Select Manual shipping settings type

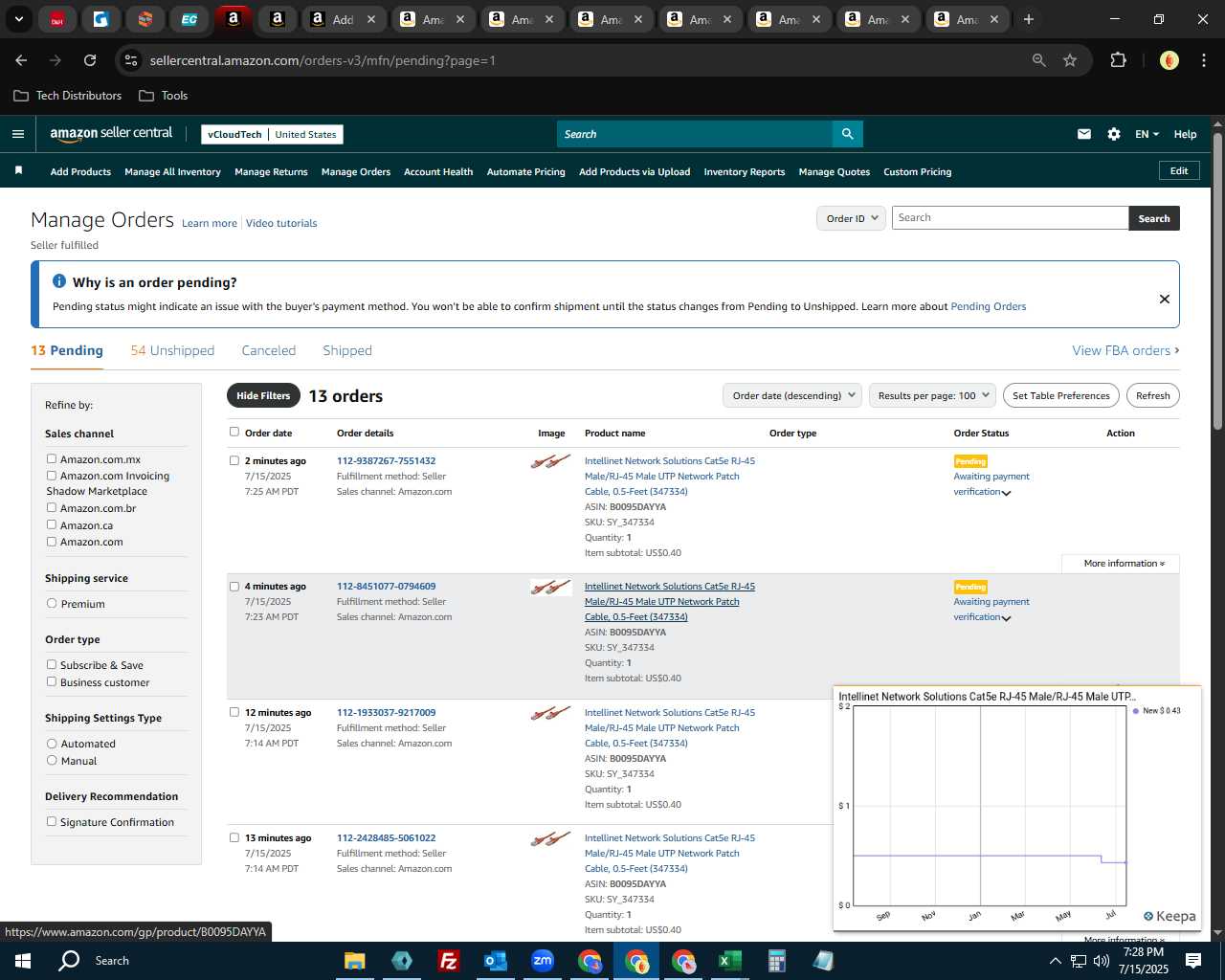click(52, 761)
